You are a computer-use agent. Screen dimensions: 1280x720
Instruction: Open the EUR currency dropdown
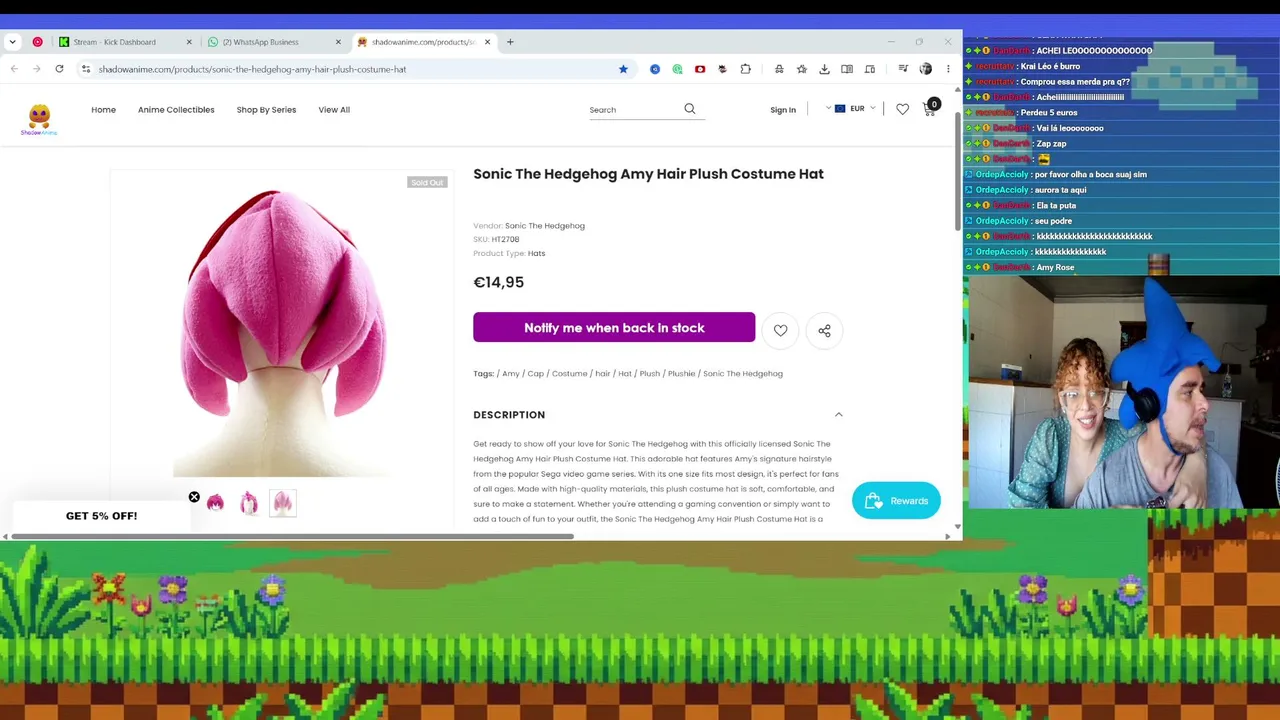point(855,109)
